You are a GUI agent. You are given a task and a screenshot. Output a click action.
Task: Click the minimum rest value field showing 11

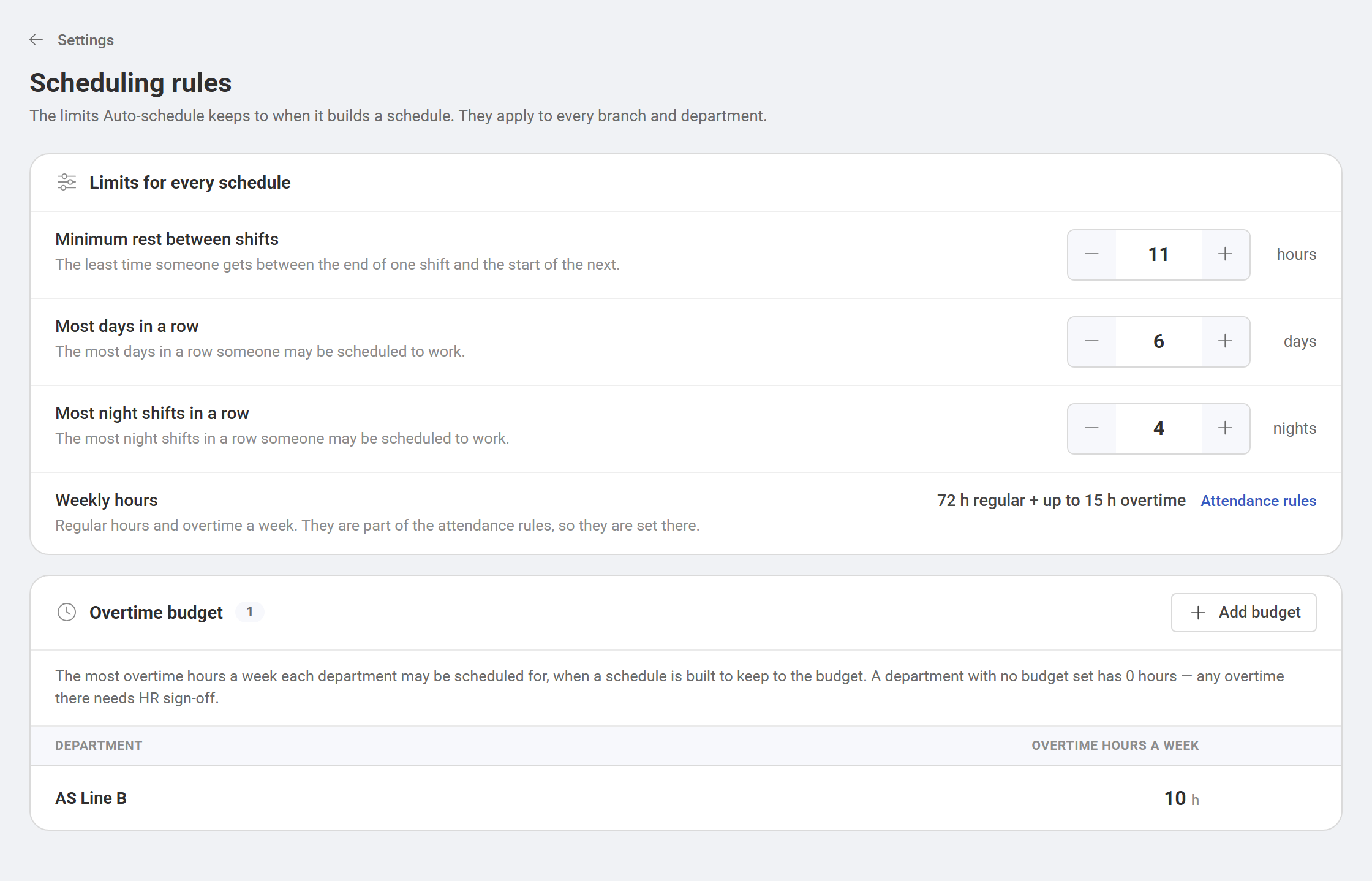click(1158, 254)
